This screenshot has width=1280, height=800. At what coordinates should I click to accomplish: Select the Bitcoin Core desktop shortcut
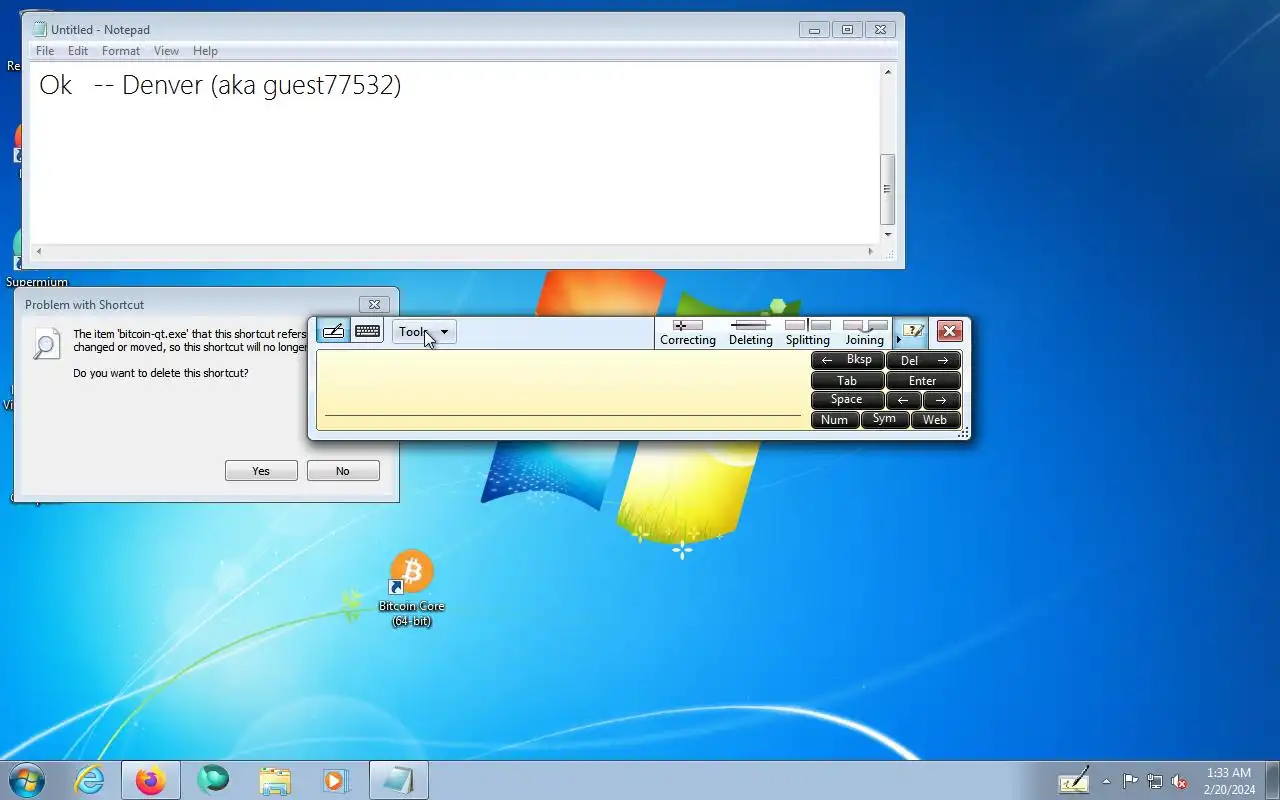pos(411,589)
